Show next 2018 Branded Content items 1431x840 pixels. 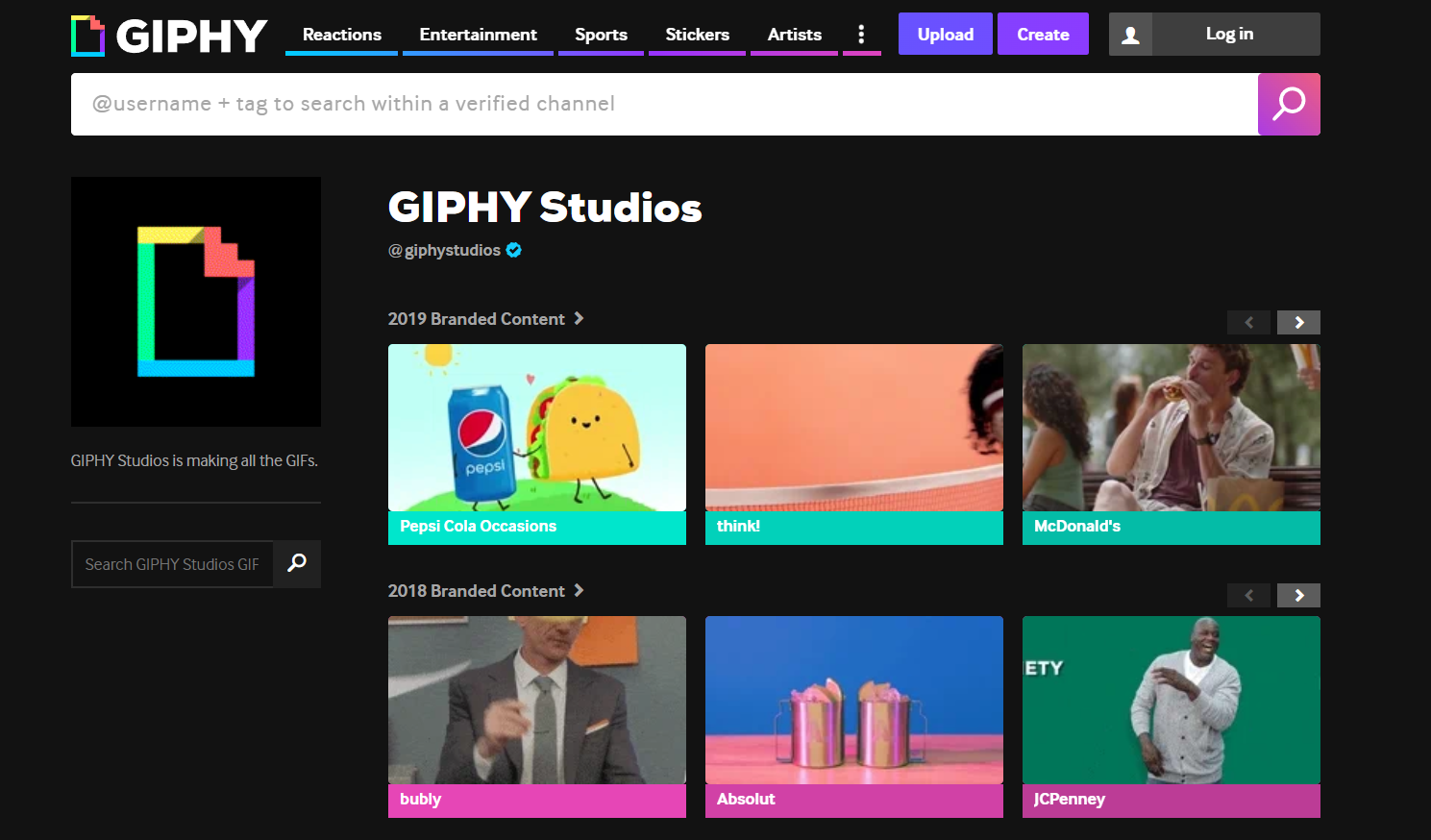[1298, 596]
